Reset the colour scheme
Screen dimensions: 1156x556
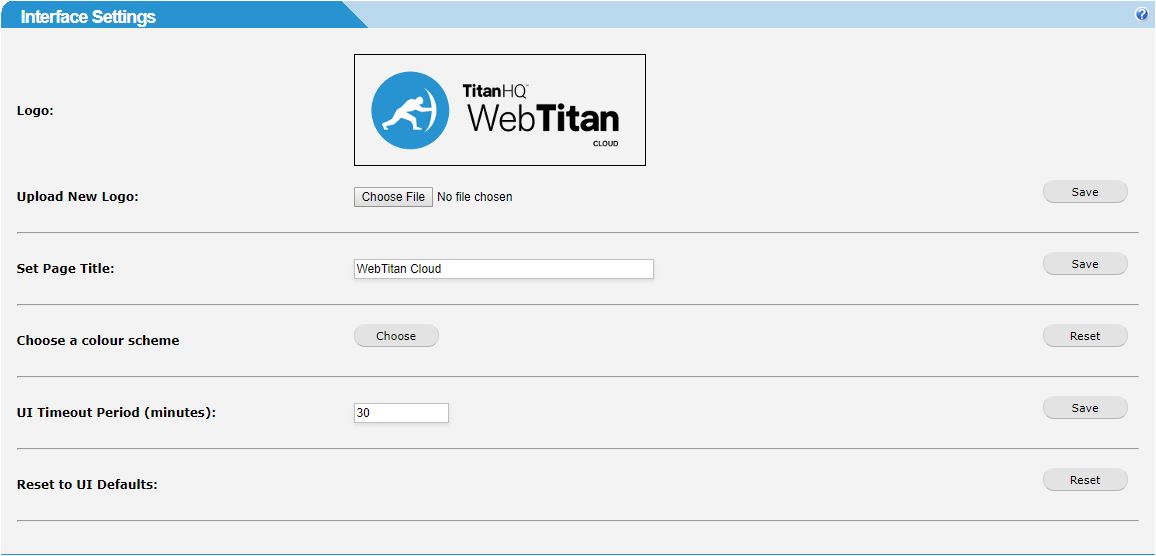click(x=1085, y=336)
